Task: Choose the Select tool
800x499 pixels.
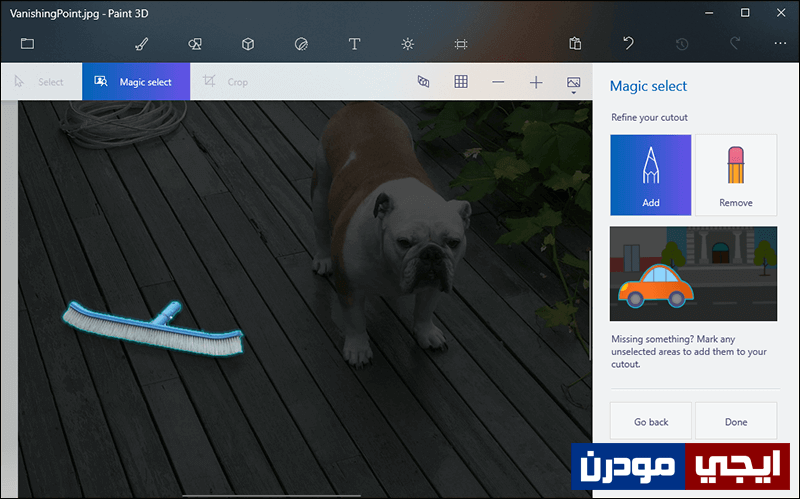Action: (x=39, y=82)
